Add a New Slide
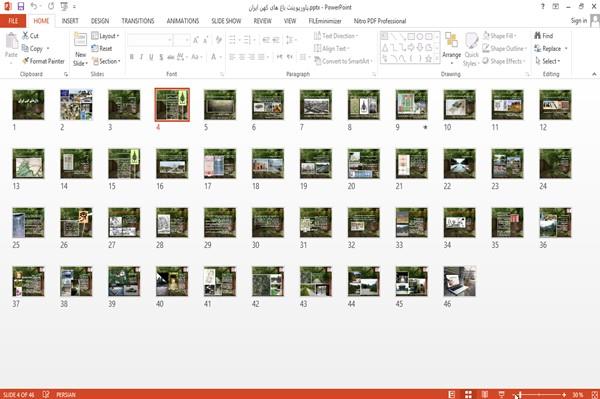This screenshot has width=600, height=399. coord(80,49)
